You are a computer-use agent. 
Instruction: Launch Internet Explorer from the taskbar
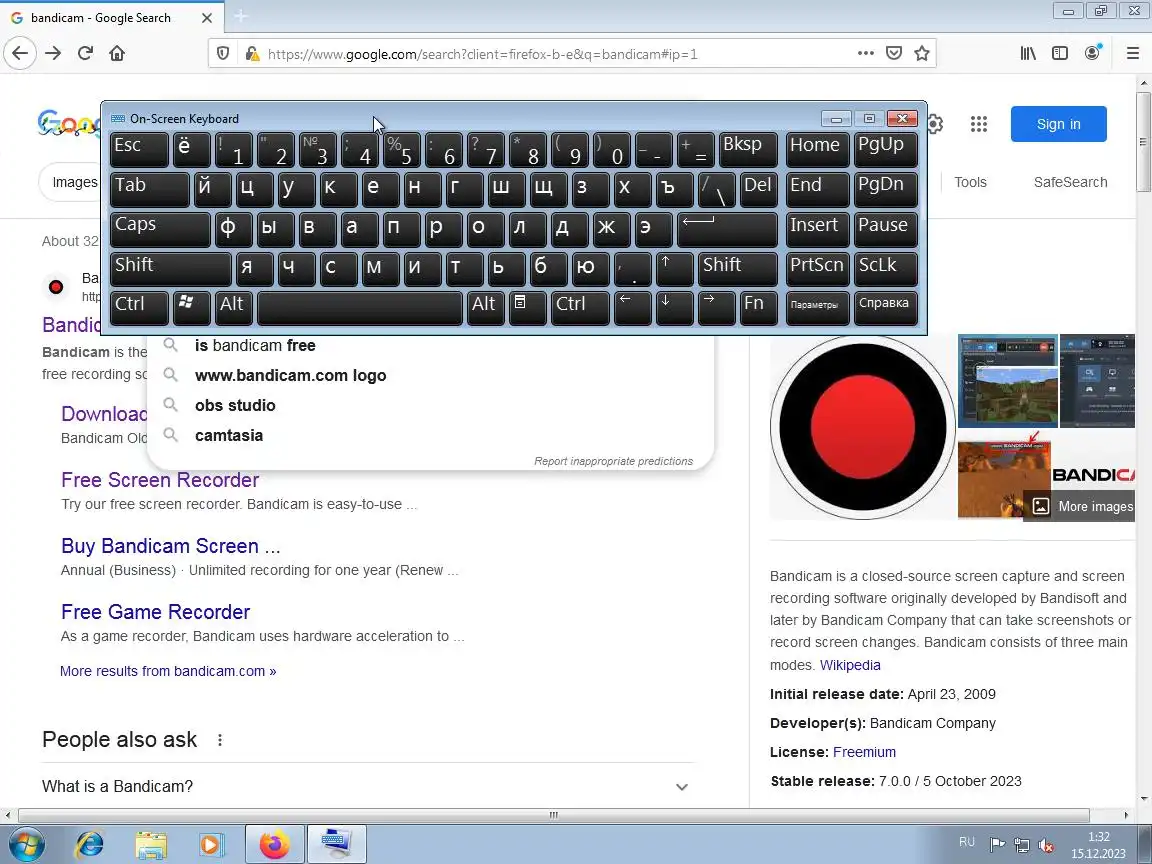pos(89,844)
